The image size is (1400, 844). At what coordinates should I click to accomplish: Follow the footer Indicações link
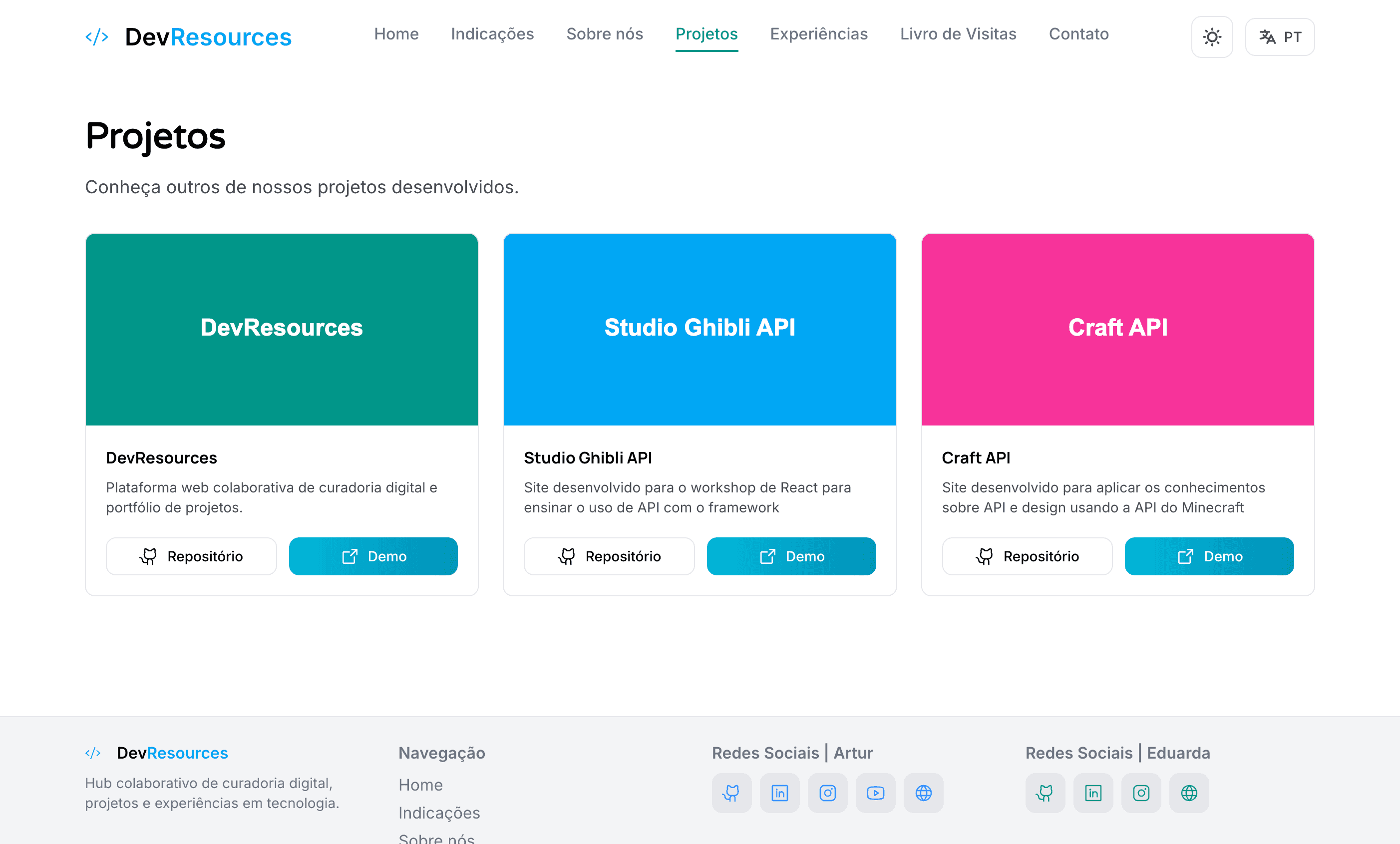[439, 814]
